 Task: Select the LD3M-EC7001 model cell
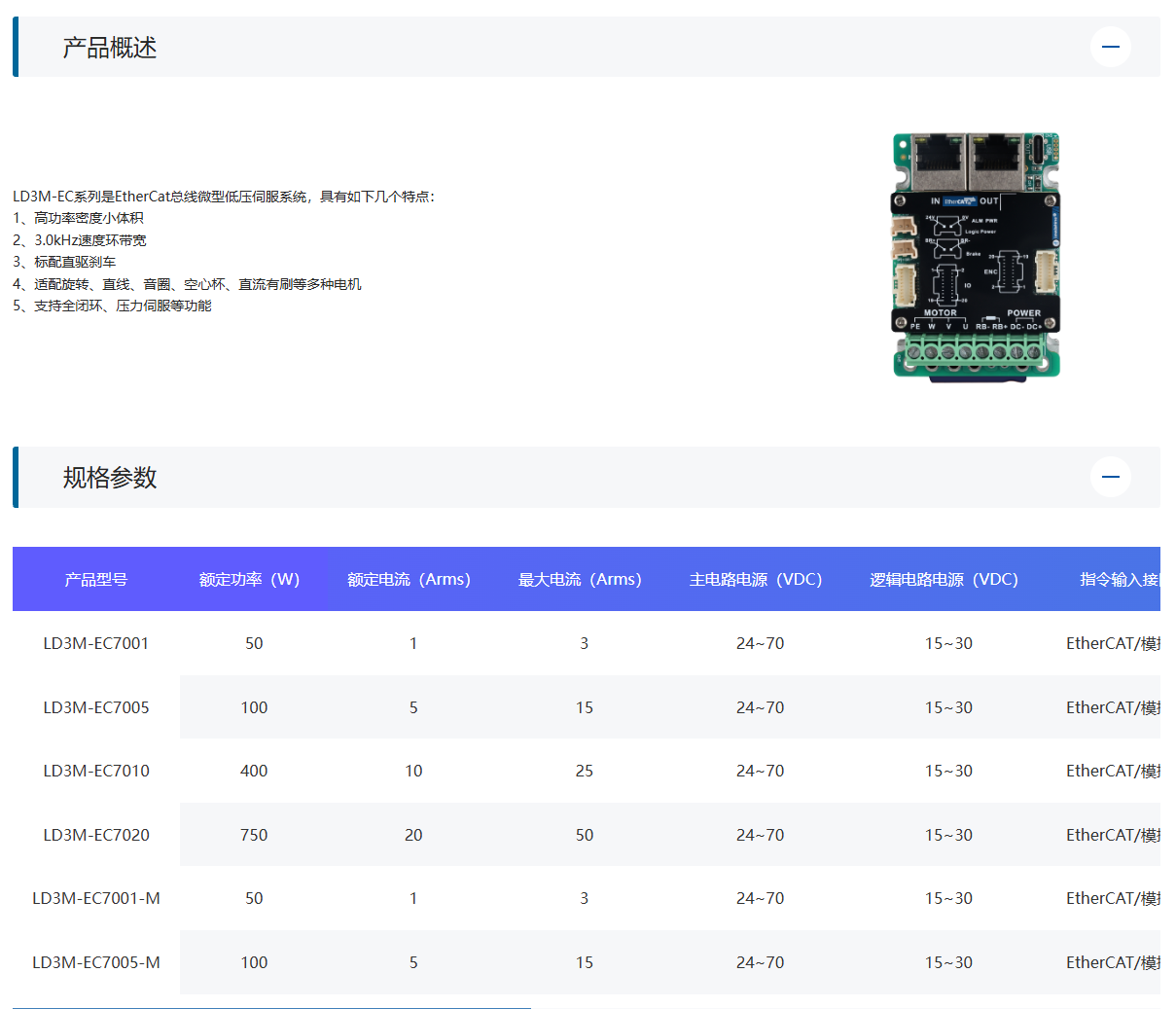(96, 643)
